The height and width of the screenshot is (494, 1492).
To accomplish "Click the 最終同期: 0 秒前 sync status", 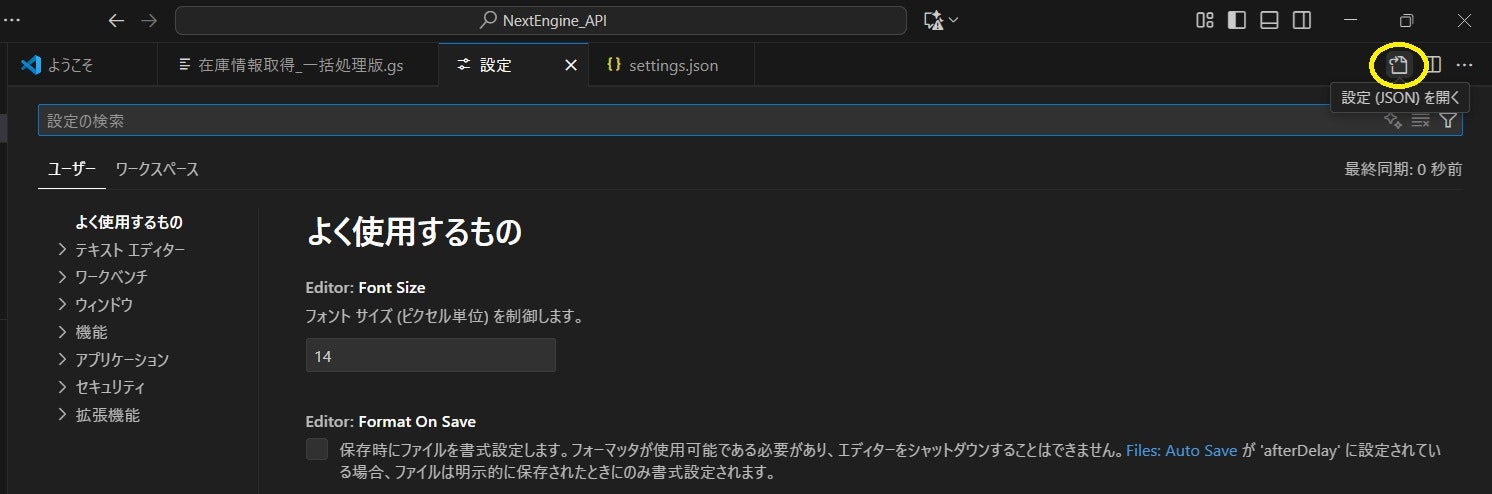I will click(x=1403, y=170).
